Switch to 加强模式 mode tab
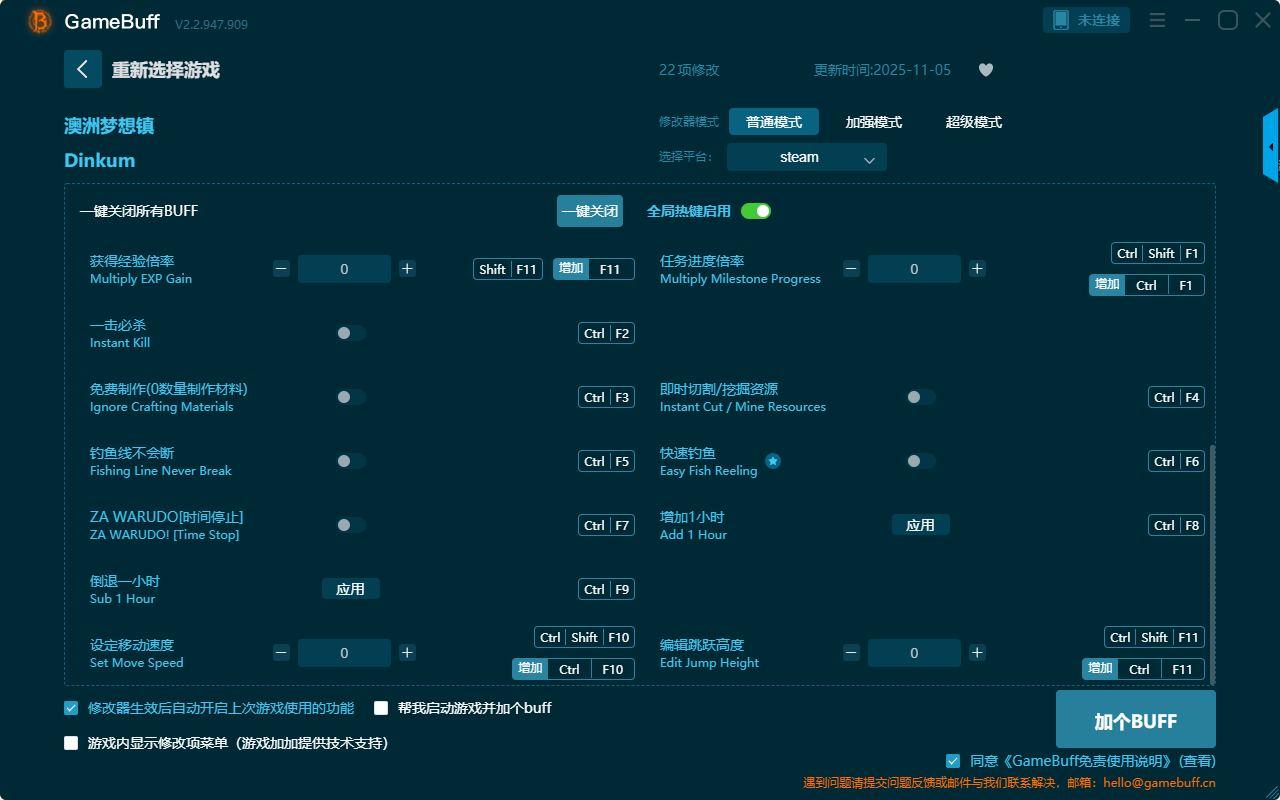The image size is (1280, 800). 873,122
